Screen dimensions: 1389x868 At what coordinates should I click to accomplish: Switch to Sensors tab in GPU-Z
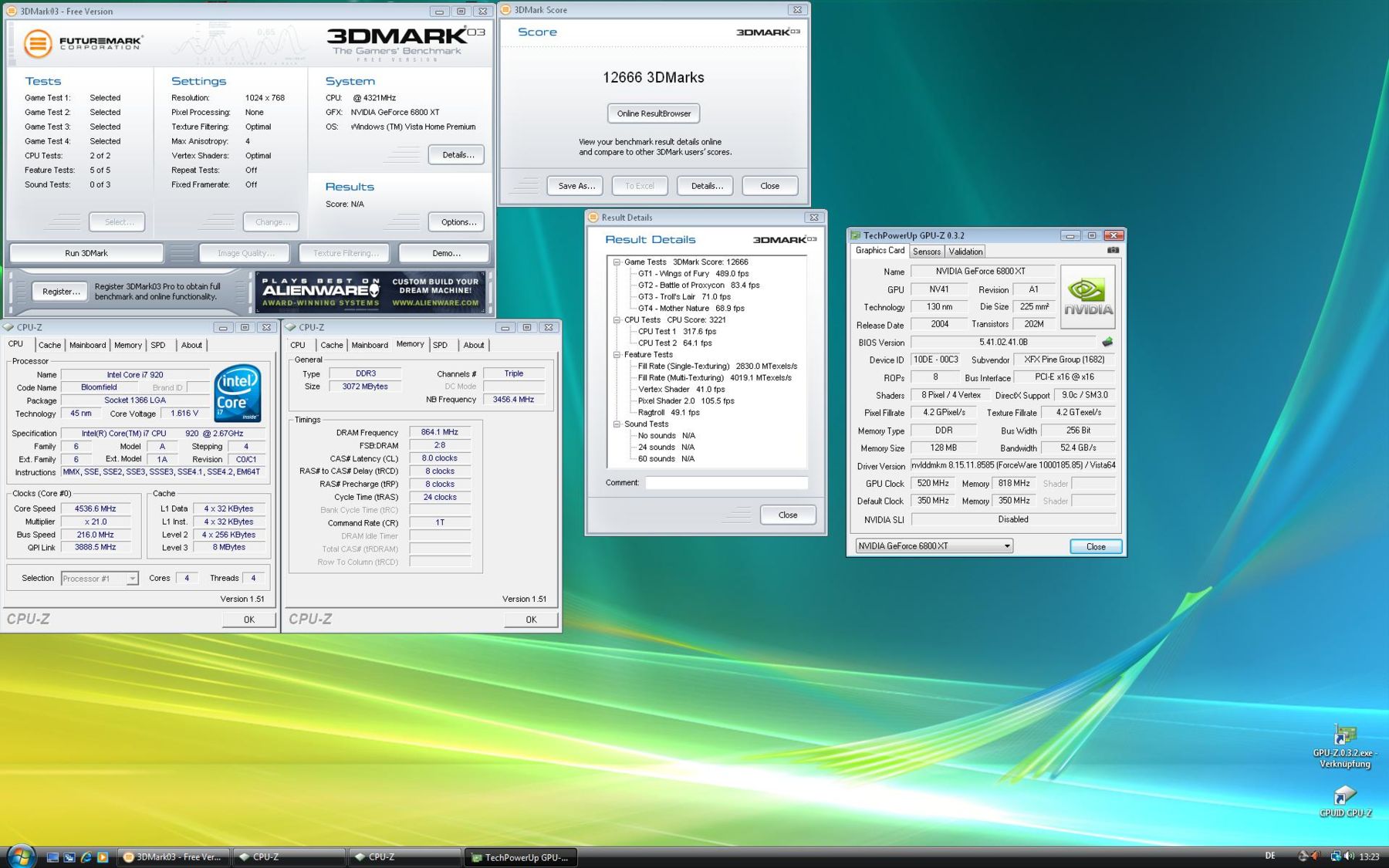[x=926, y=252]
